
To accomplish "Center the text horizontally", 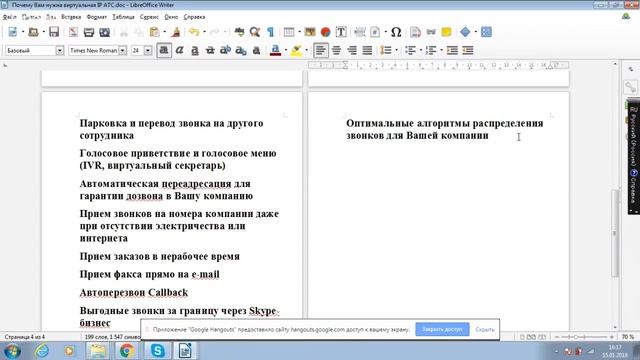I will tap(336, 50).
